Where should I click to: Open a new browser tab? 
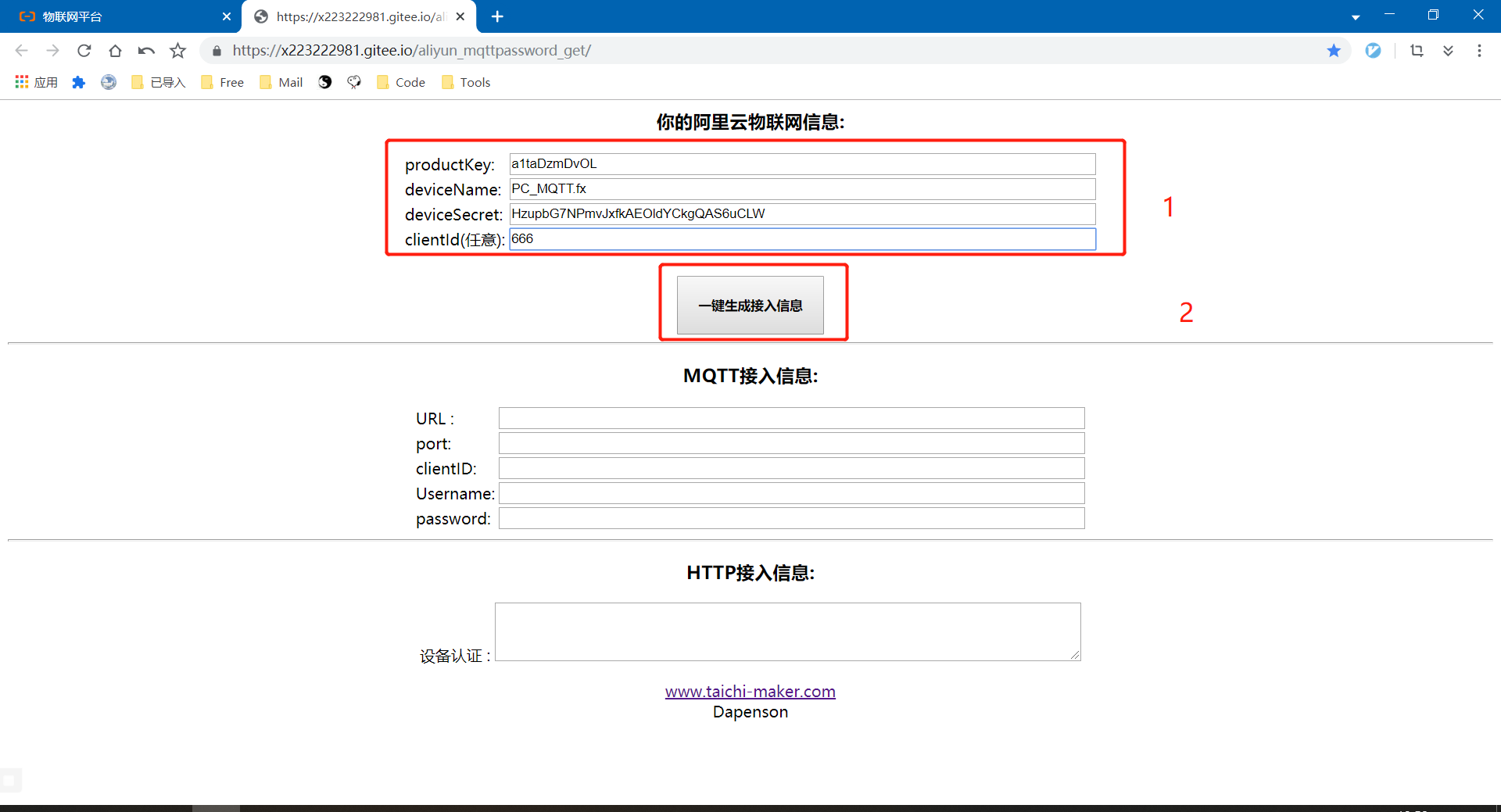point(497,16)
